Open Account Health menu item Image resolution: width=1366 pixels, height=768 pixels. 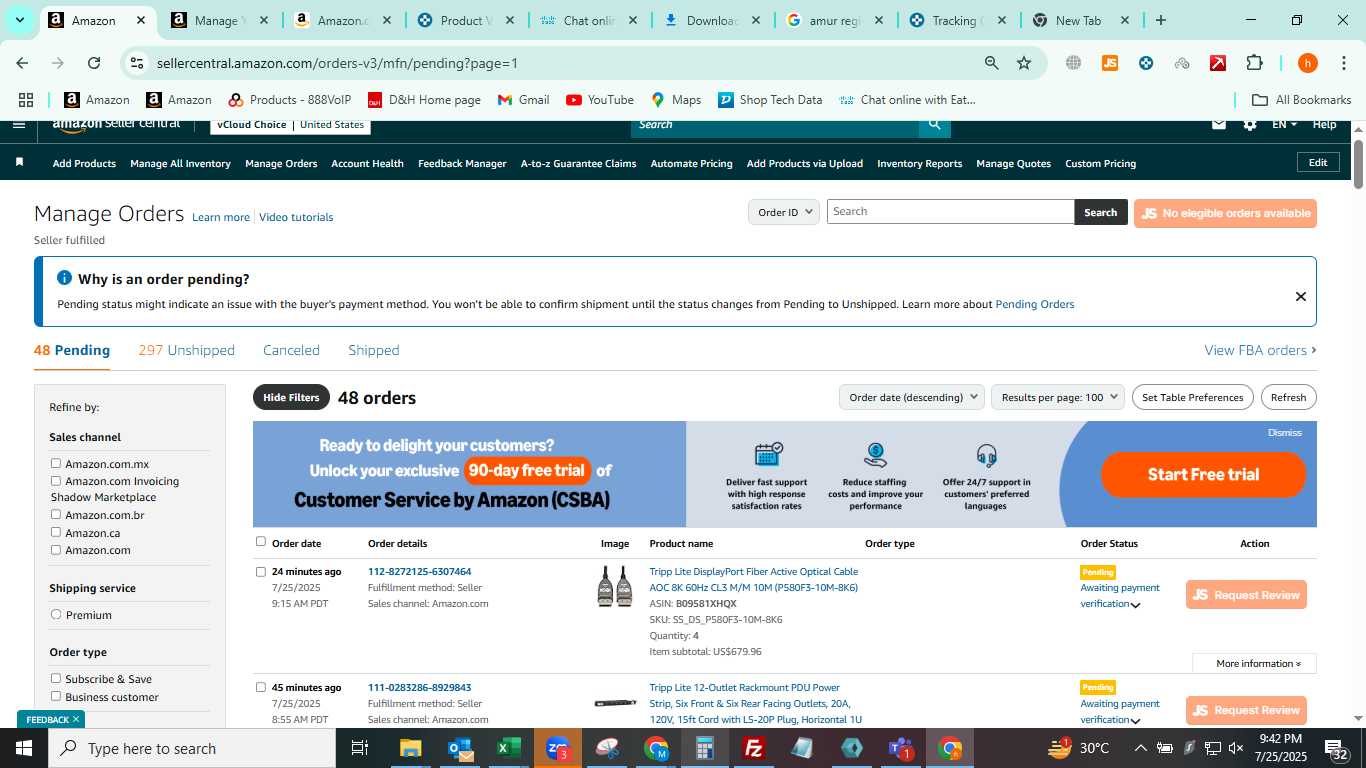(x=367, y=163)
